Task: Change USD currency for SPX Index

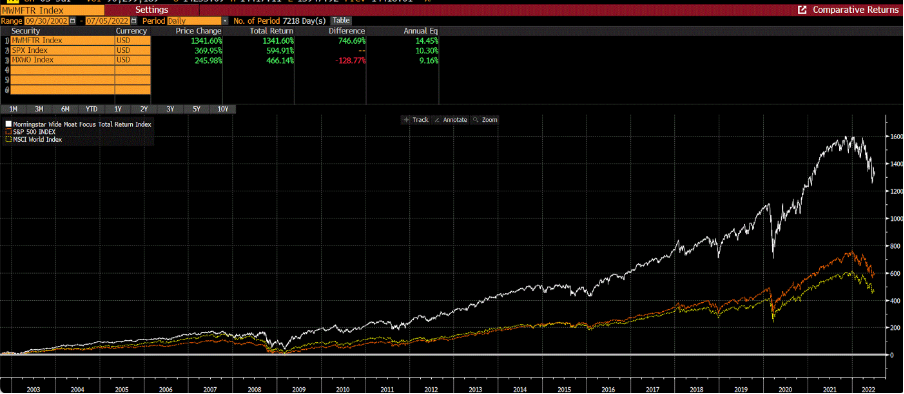Action: (133, 51)
